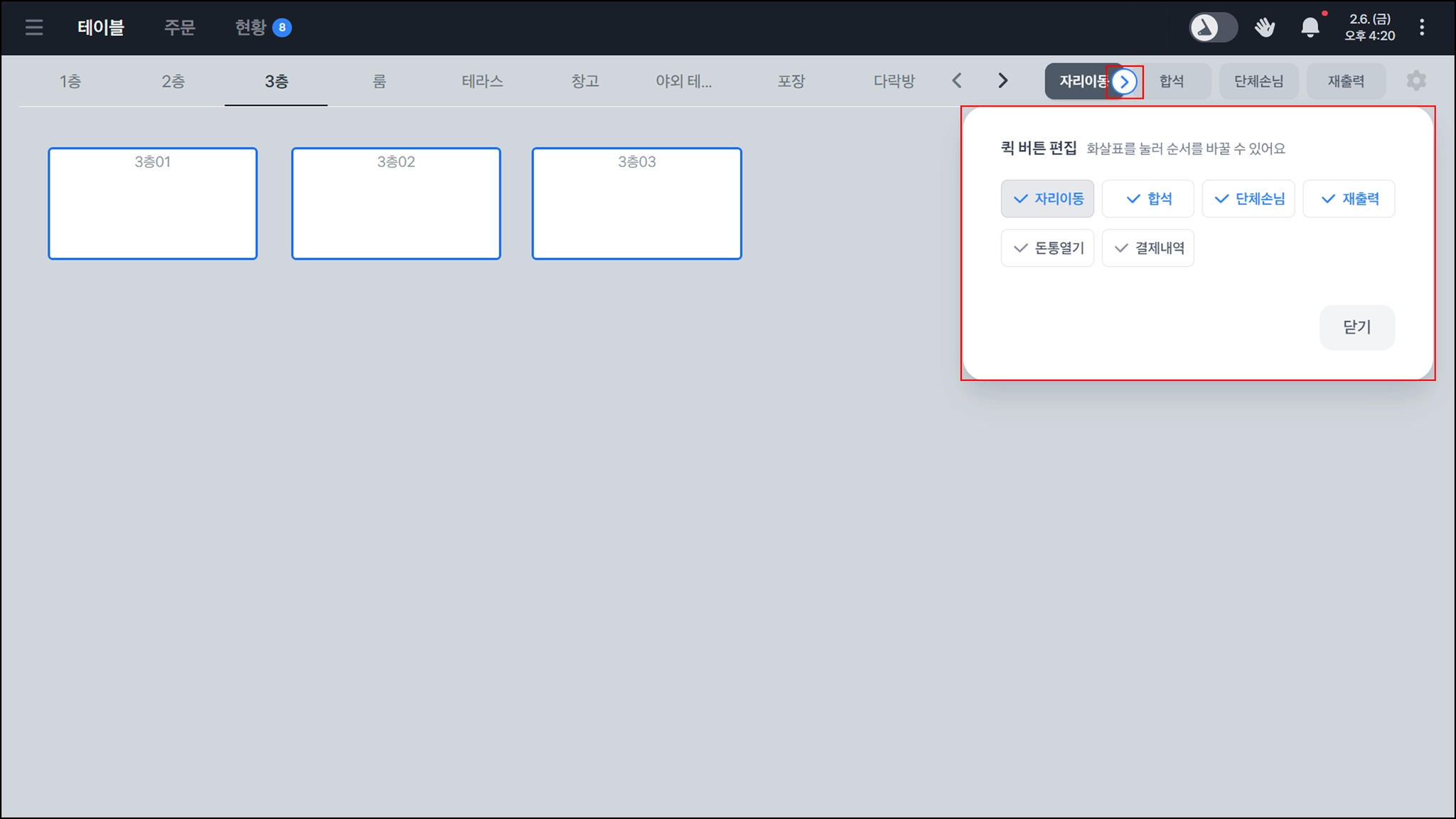Click blue arrow on 자리이동 button

(1124, 82)
